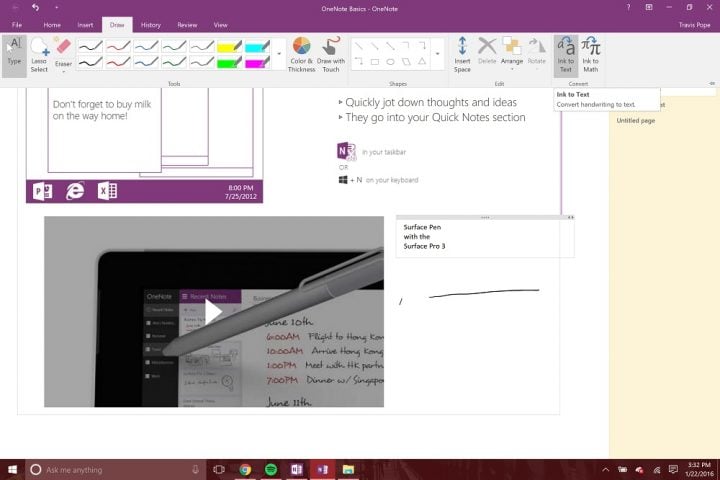Click the 'Ask me anything' search box
Image resolution: width=720 pixels, height=480 pixels.
click(x=116, y=469)
